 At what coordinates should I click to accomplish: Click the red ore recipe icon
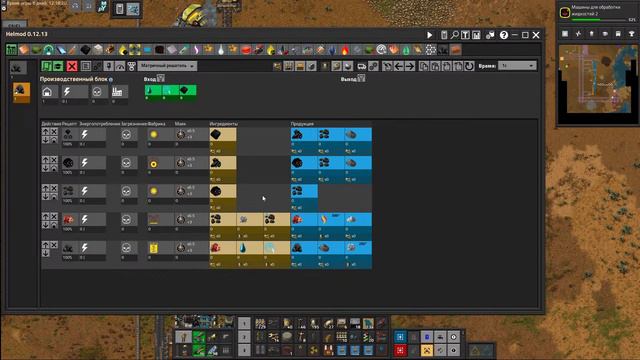point(68,220)
